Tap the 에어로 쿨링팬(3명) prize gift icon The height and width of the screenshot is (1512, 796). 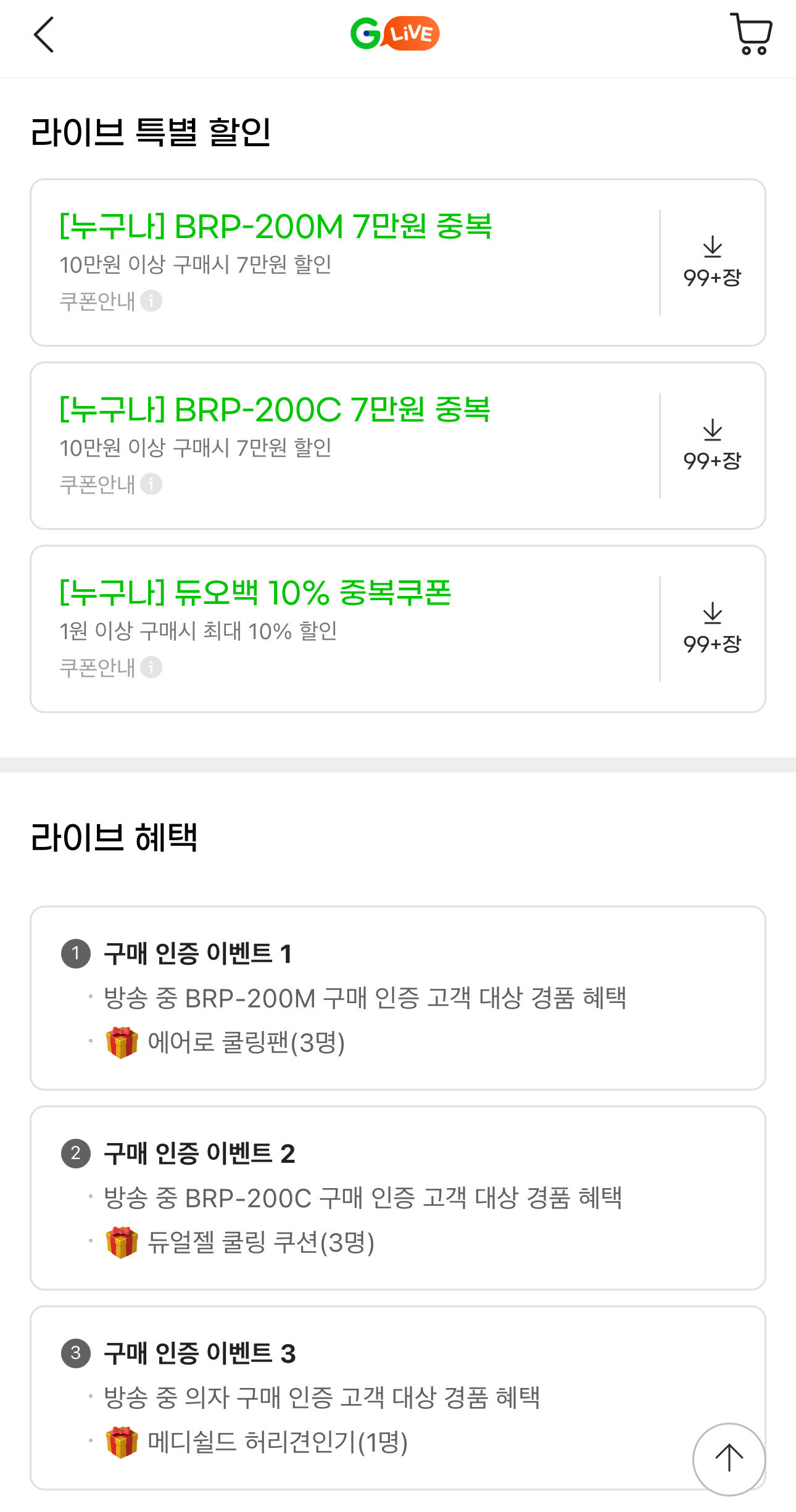pos(122,1043)
